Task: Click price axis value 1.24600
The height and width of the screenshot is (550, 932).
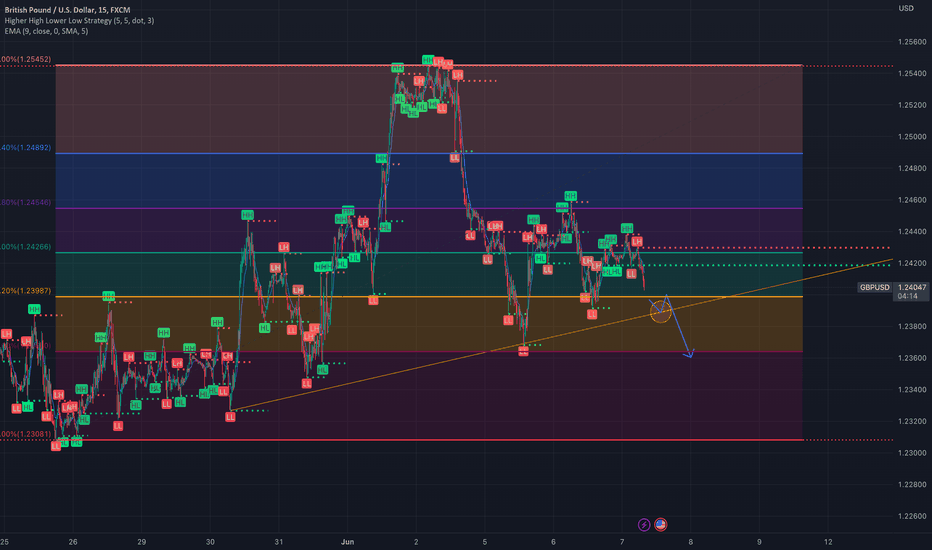Action: (912, 200)
